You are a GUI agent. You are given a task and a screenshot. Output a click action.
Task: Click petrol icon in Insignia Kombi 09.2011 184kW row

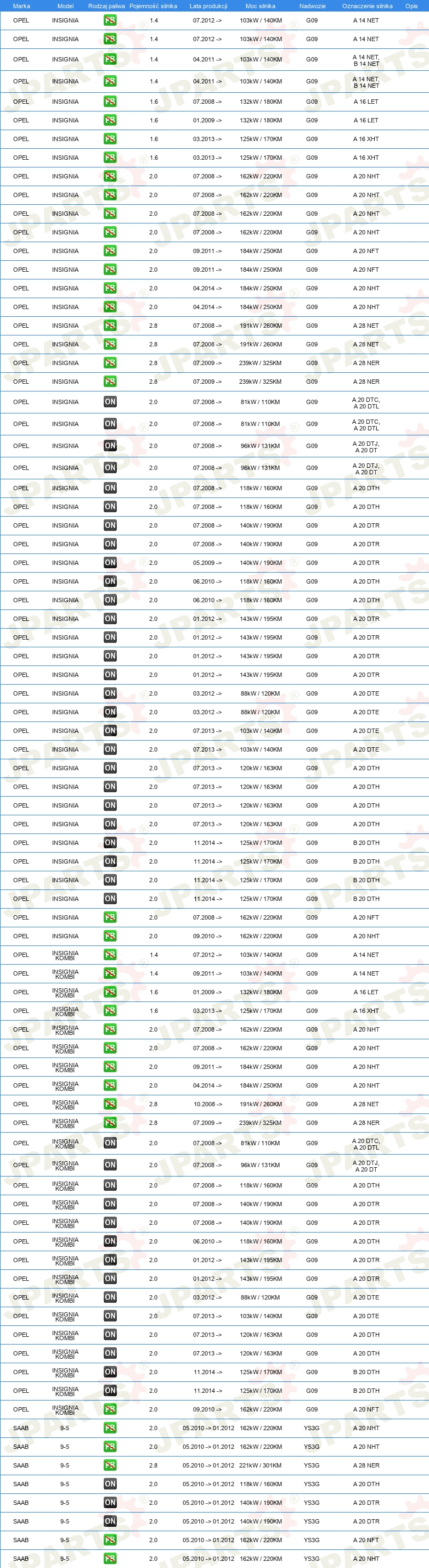pyautogui.click(x=110, y=1066)
